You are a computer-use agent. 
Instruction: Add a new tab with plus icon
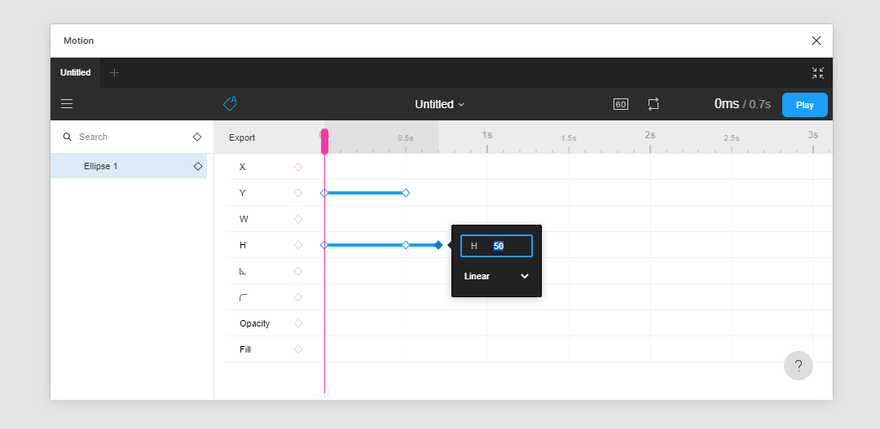(x=114, y=73)
